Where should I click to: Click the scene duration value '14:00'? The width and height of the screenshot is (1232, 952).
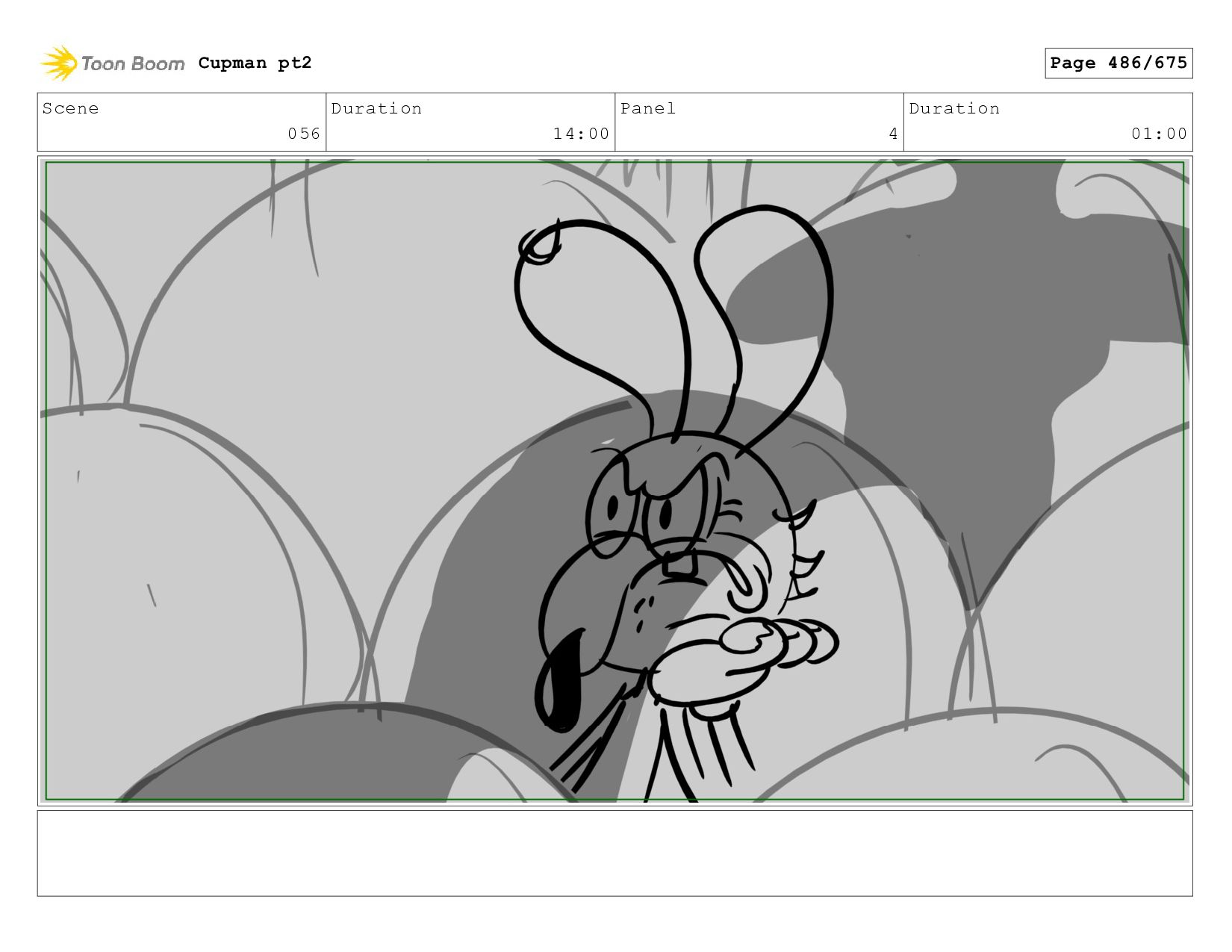pyautogui.click(x=581, y=134)
